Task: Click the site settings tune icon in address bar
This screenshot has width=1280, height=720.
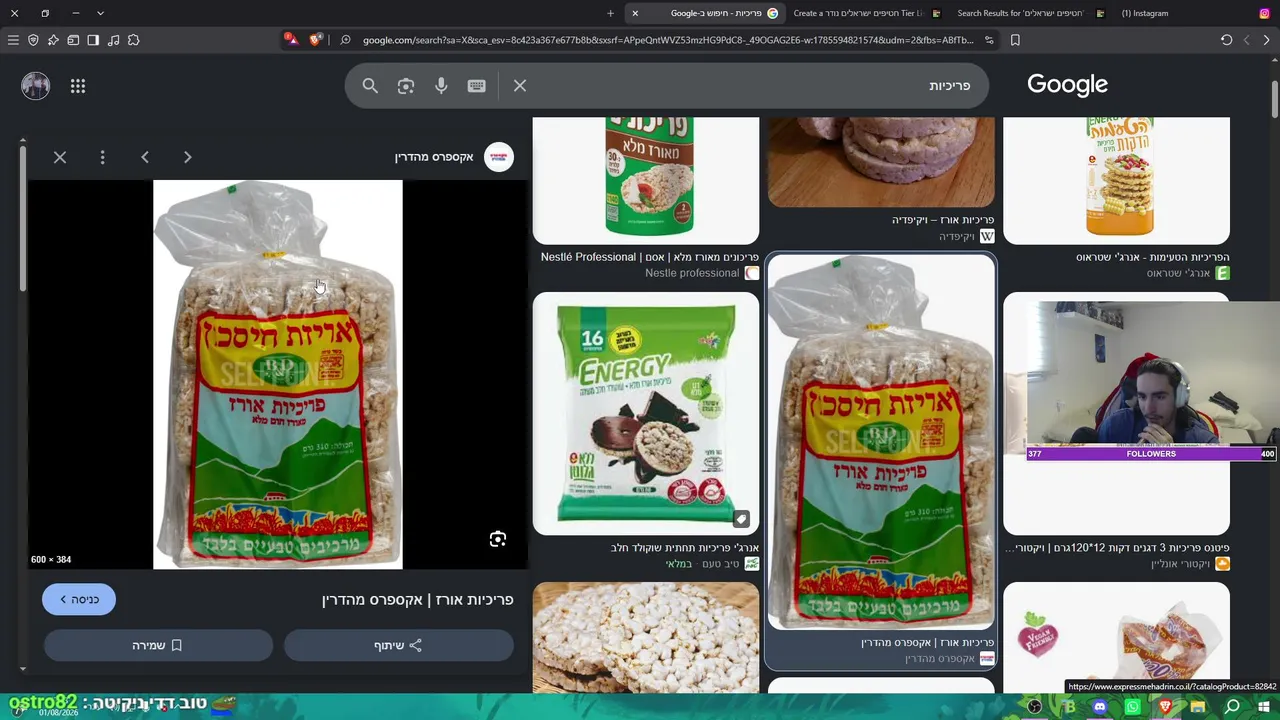Action: [989, 40]
